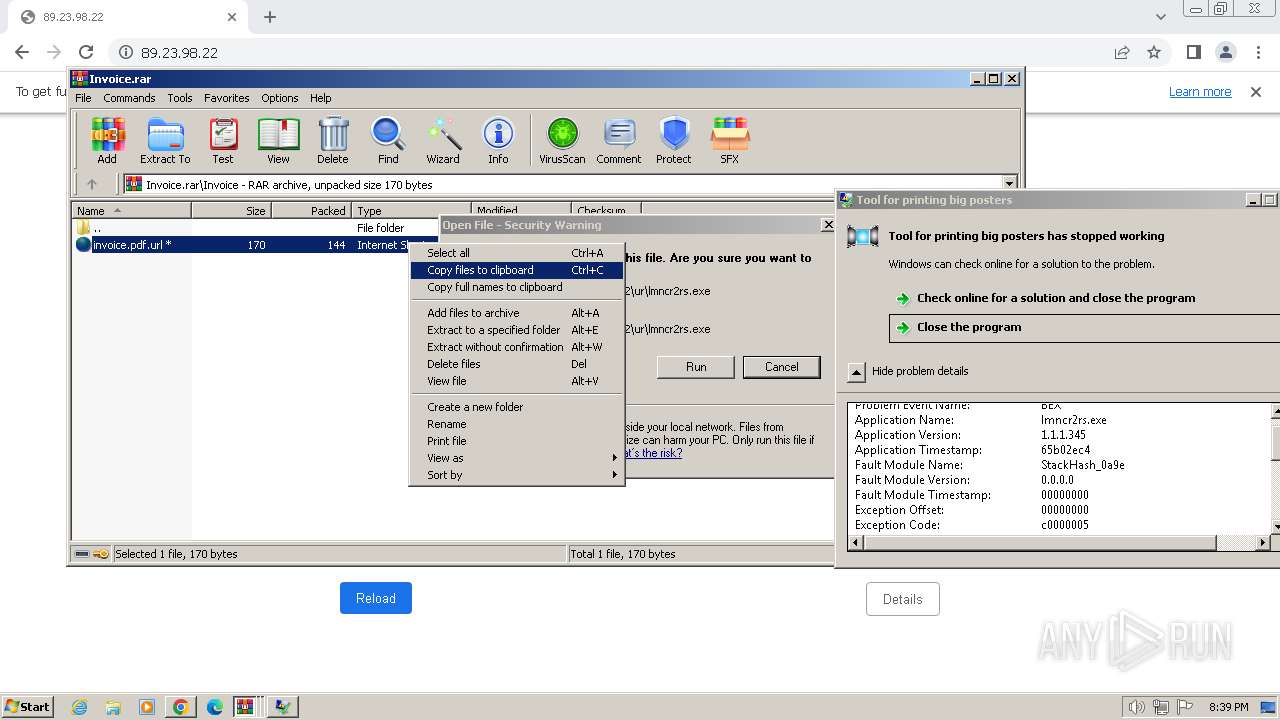1280x720 pixels.
Task: Click the volume speaker tray icon
Action: [x=1136, y=707]
